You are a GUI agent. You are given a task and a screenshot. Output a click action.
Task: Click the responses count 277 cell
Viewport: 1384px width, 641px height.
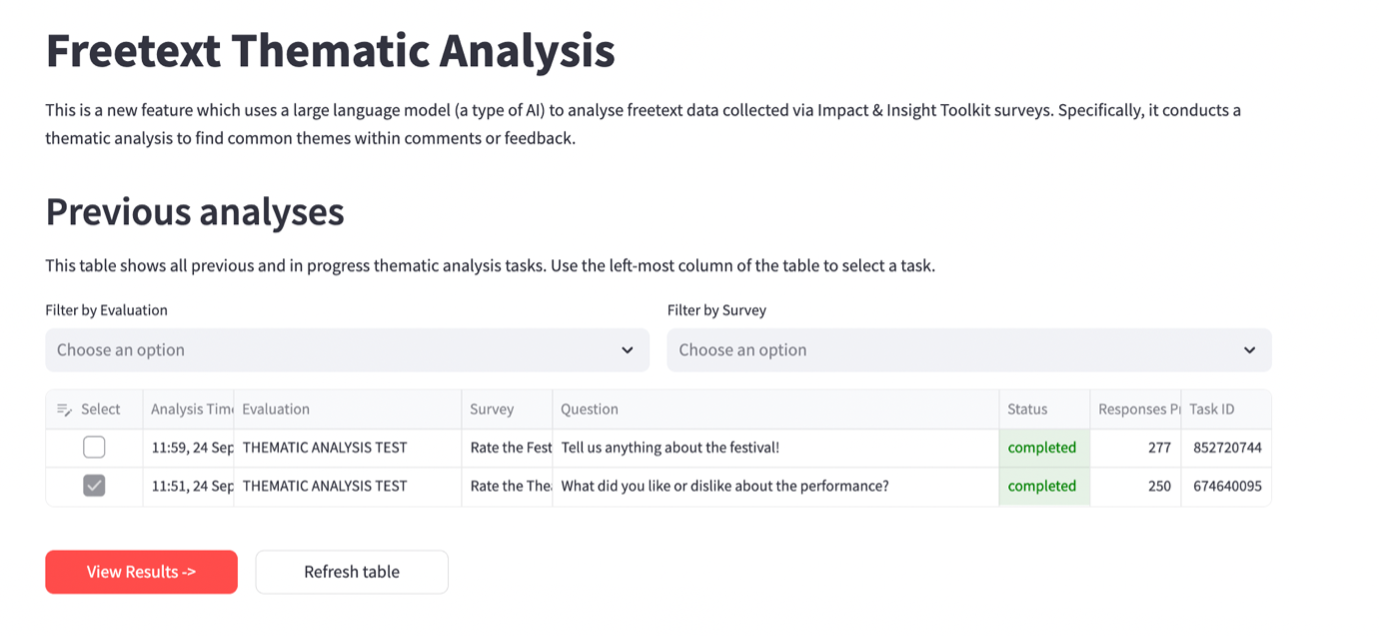1159,447
